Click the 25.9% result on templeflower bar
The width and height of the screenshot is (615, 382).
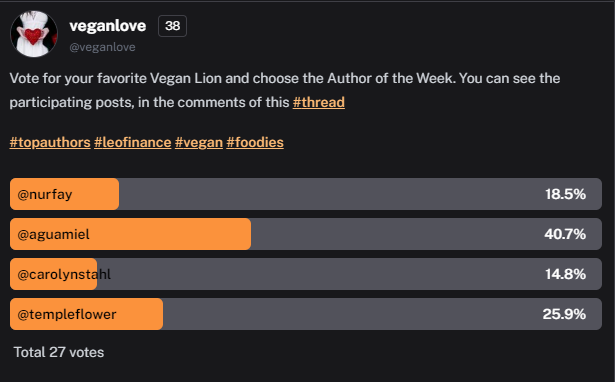tap(564, 314)
